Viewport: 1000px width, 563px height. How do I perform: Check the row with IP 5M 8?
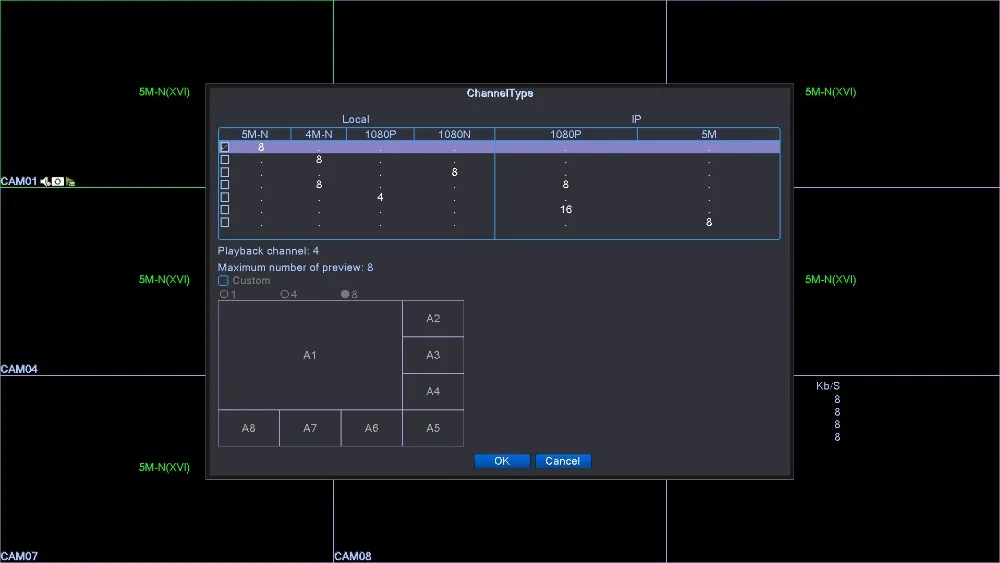click(x=224, y=223)
